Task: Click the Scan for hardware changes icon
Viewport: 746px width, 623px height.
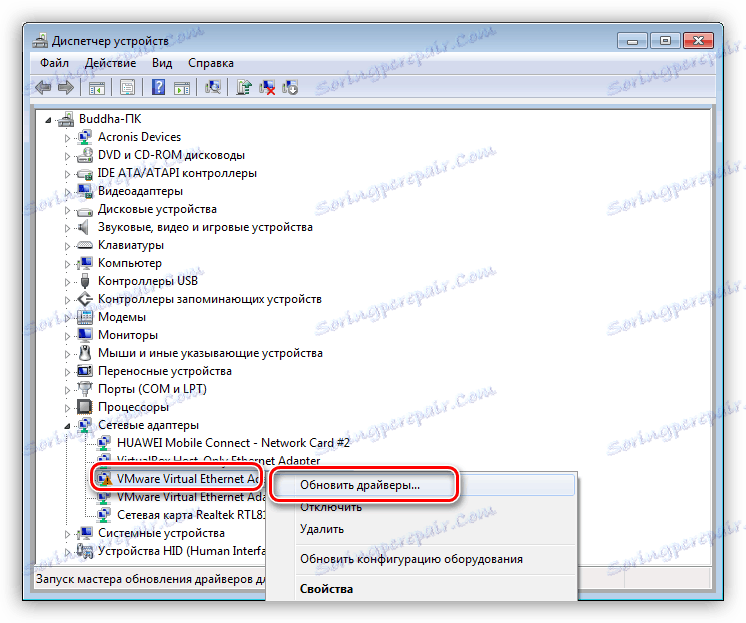Action: click(x=213, y=88)
